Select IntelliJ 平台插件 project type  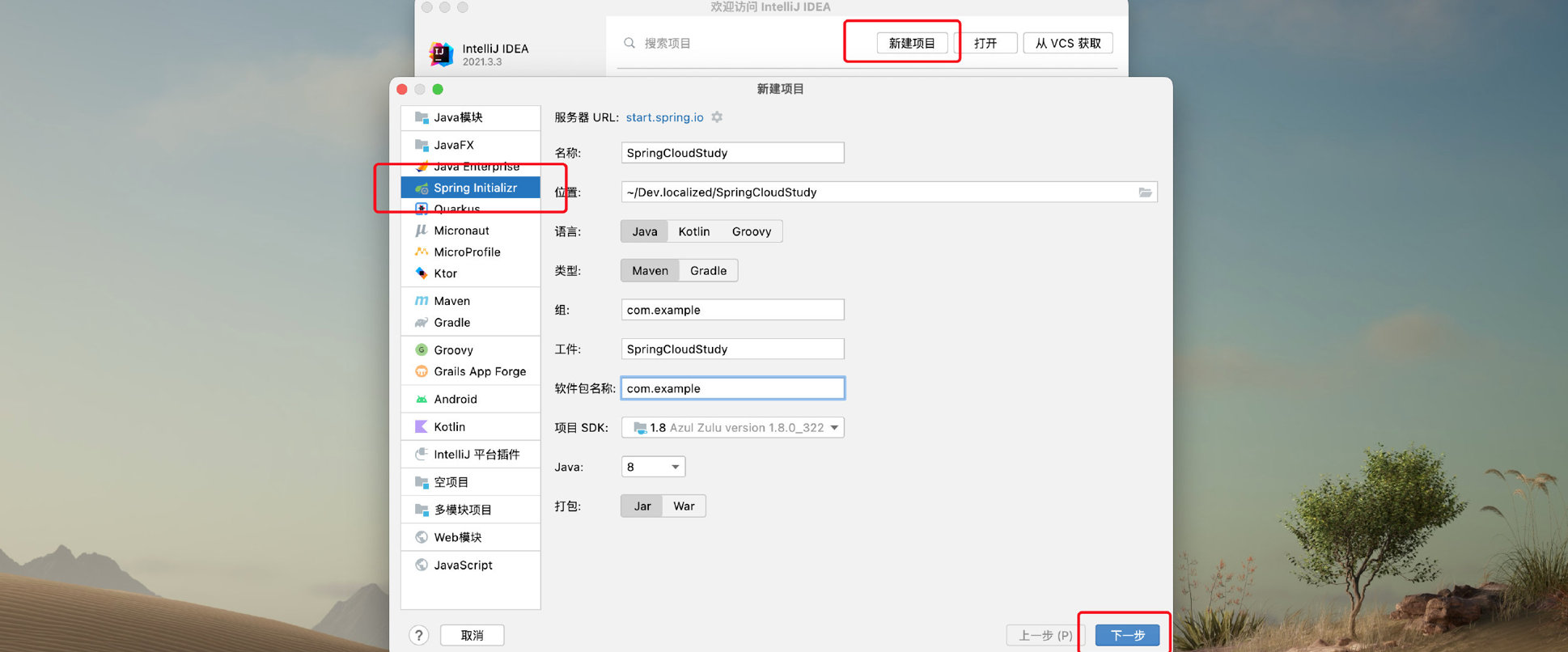point(471,454)
